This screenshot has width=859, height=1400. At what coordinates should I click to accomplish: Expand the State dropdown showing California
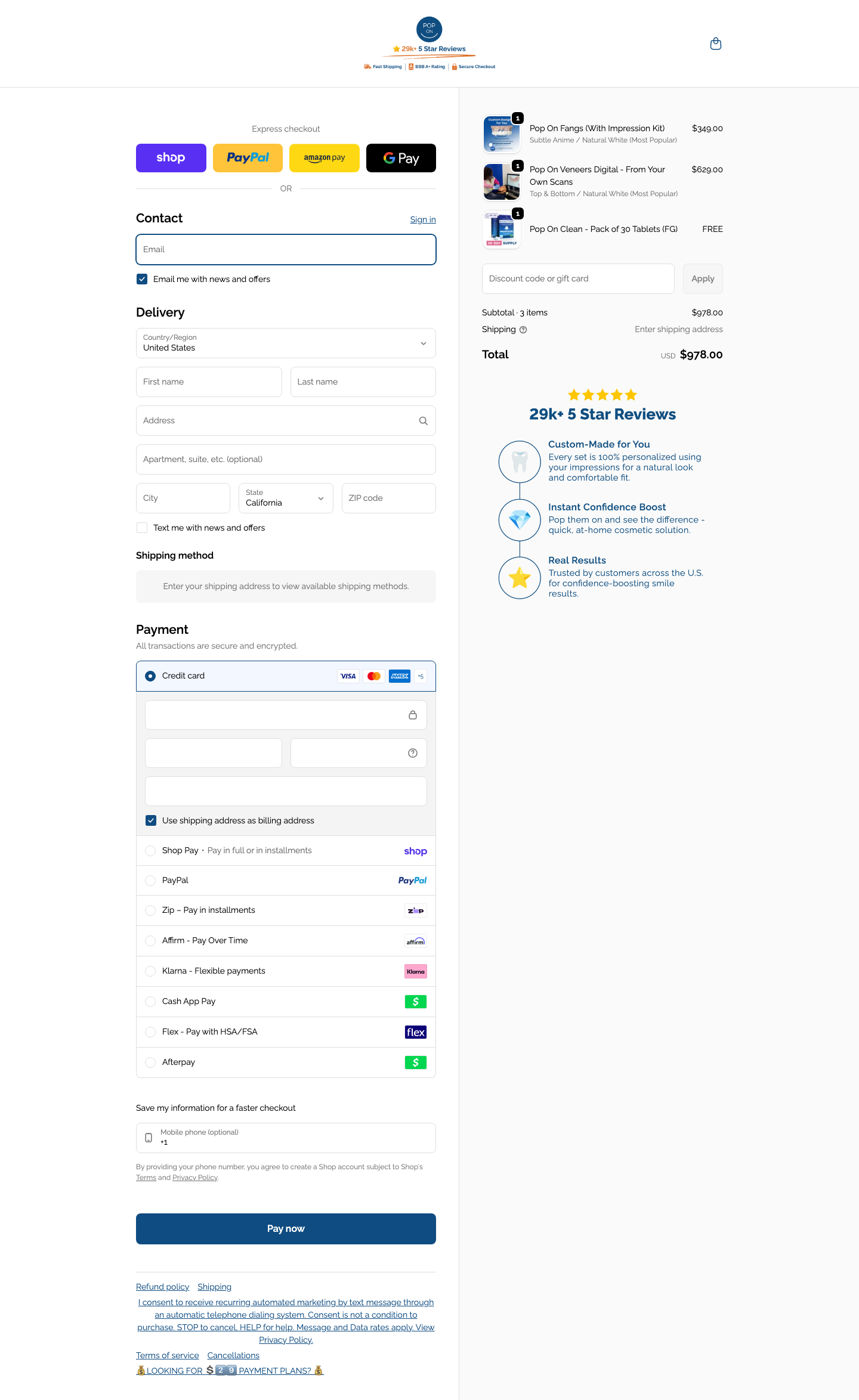286,498
